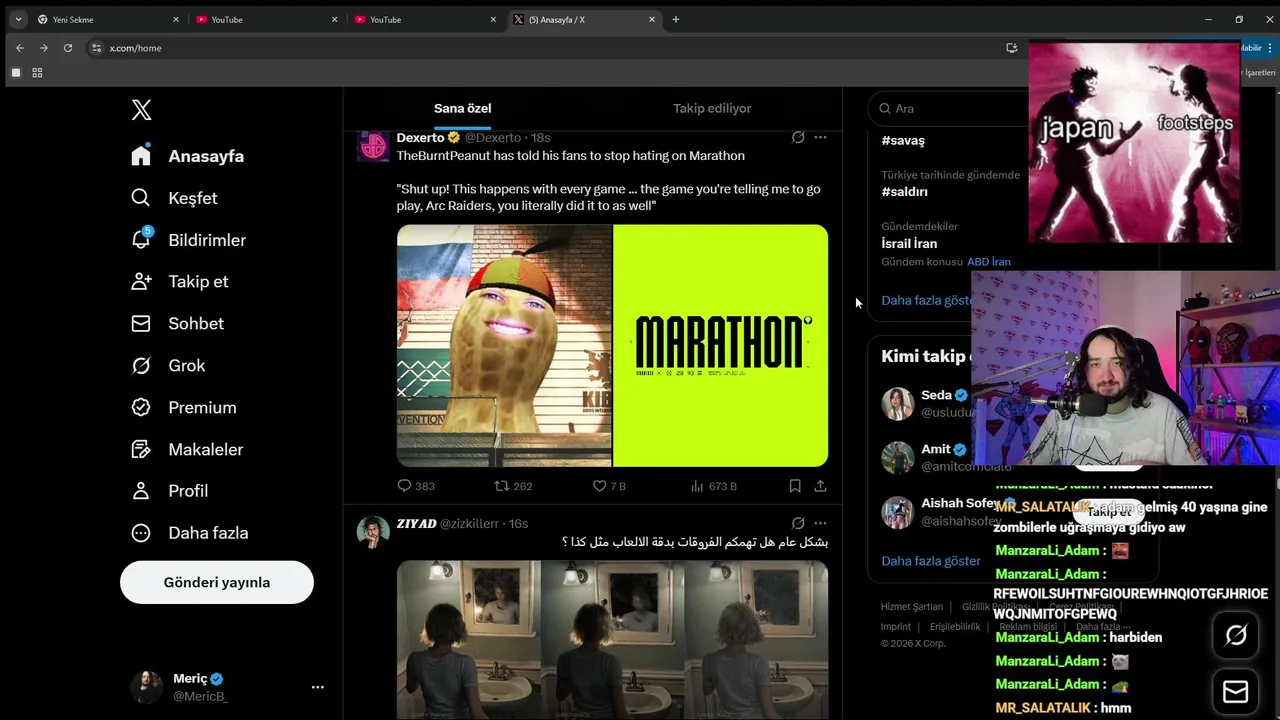Open Bildirimler notifications
Image resolution: width=1280 pixels, height=720 pixels.
189,240
